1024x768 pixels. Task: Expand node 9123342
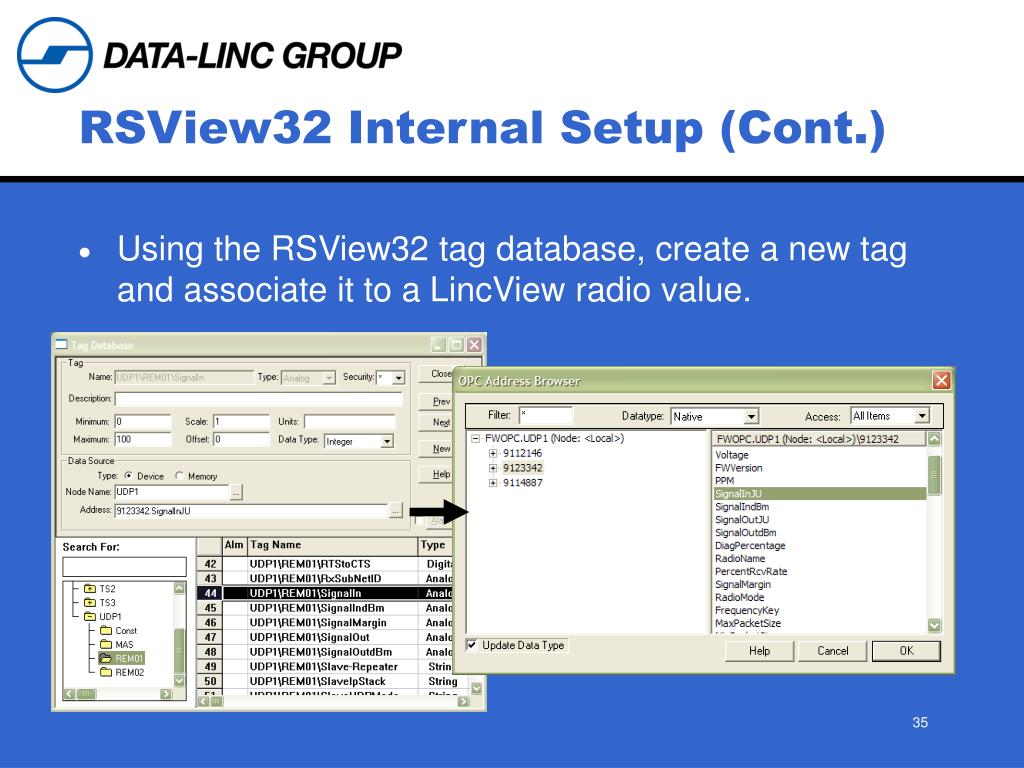[493, 468]
